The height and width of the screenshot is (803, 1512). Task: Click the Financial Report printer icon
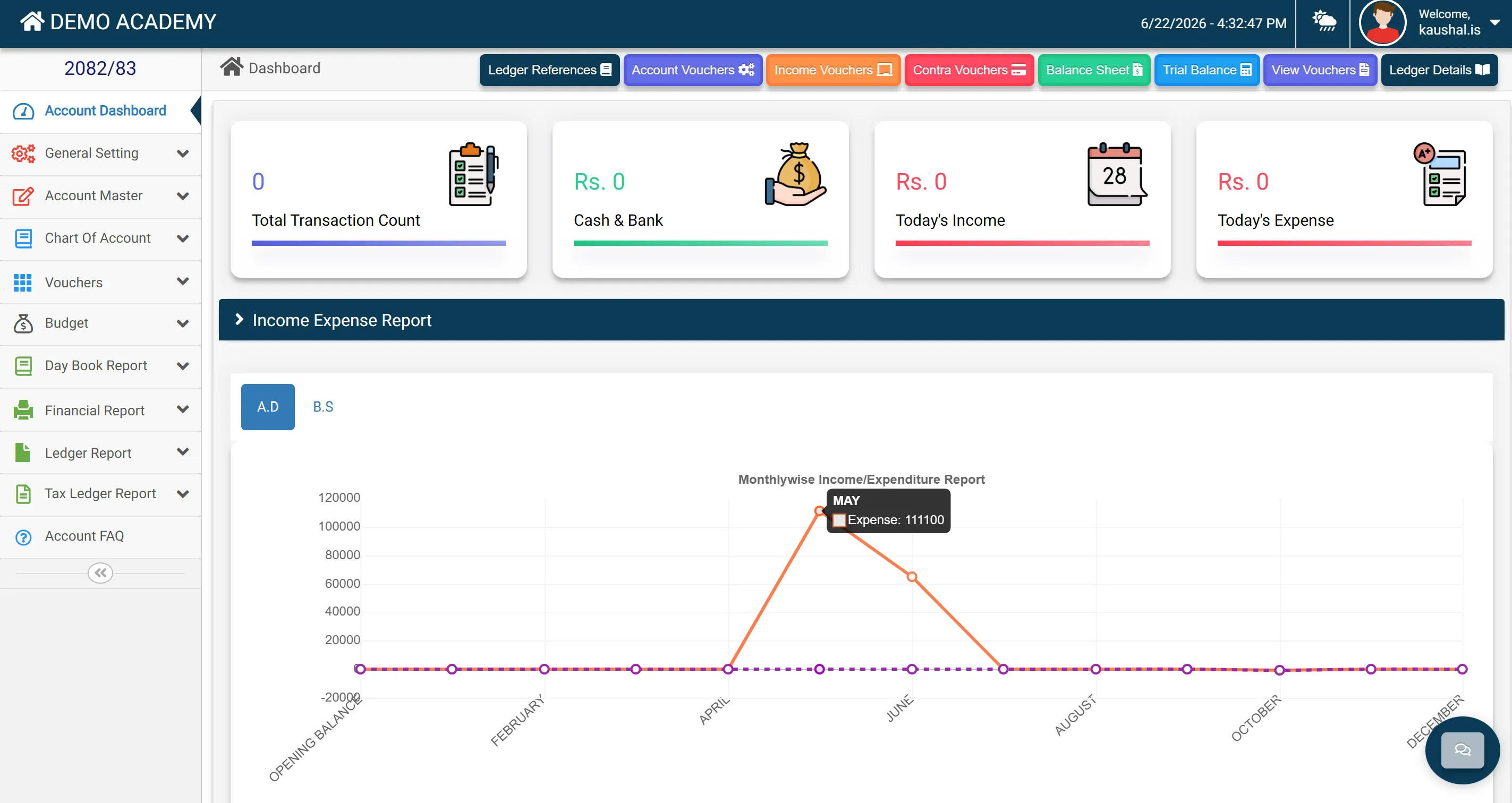click(23, 409)
